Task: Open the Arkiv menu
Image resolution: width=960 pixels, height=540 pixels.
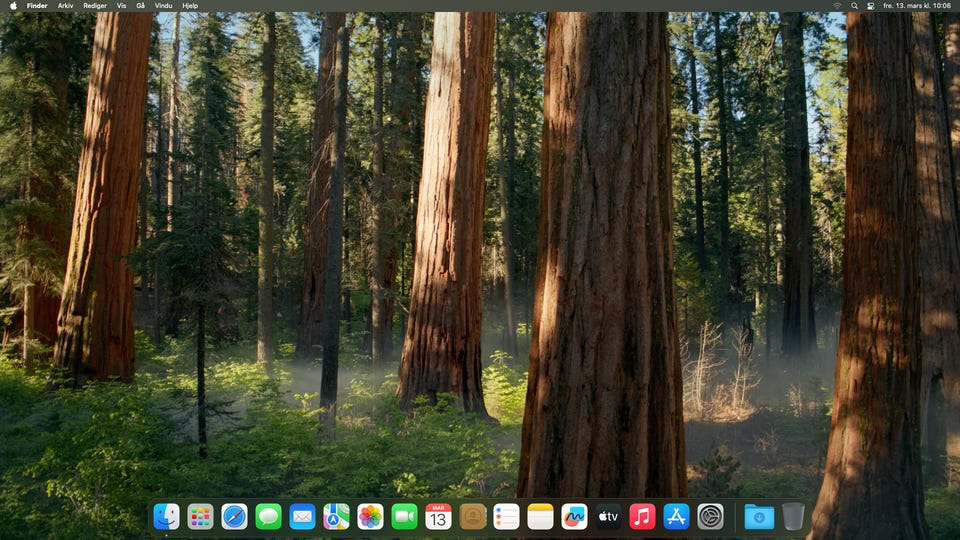Action: tap(65, 6)
